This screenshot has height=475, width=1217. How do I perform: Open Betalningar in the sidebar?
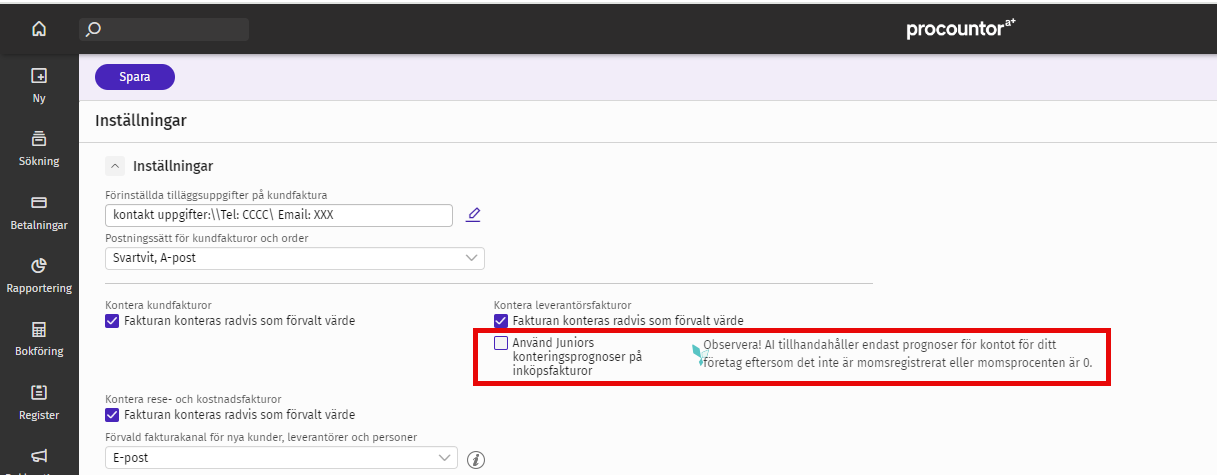click(x=39, y=212)
